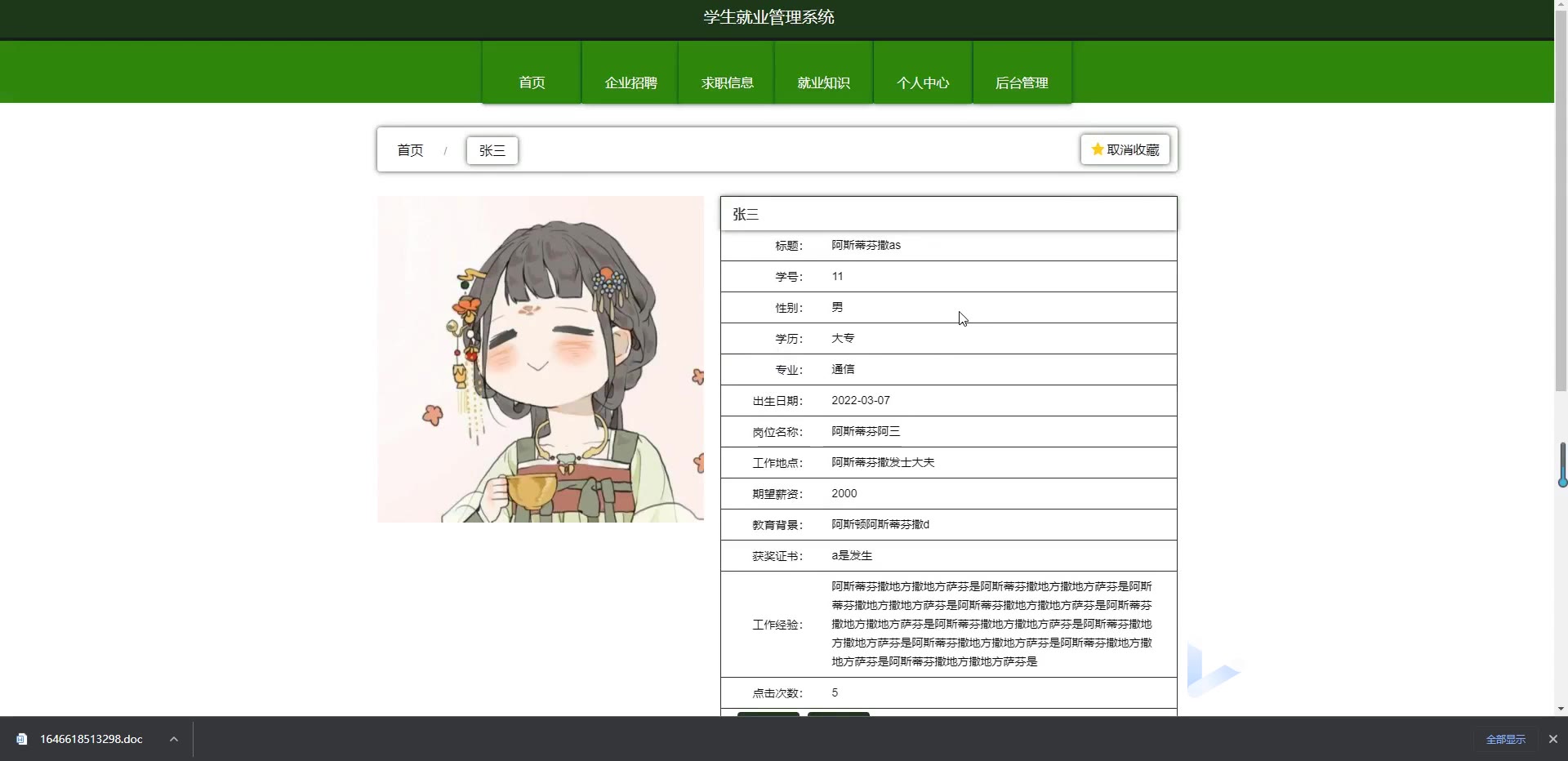The width and height of the screenshot is (1568, 761).
Task: Click student number value 11
Action: [x=837, y=276]
